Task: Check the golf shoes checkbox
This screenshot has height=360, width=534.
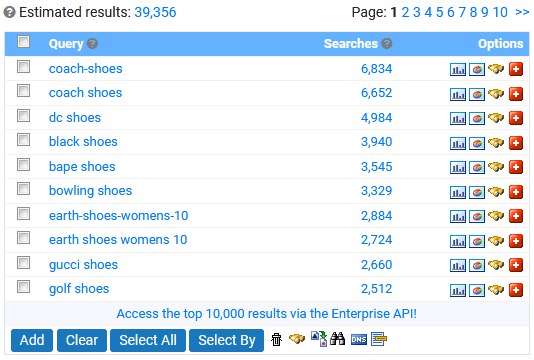Action: (x=23, y=287)
